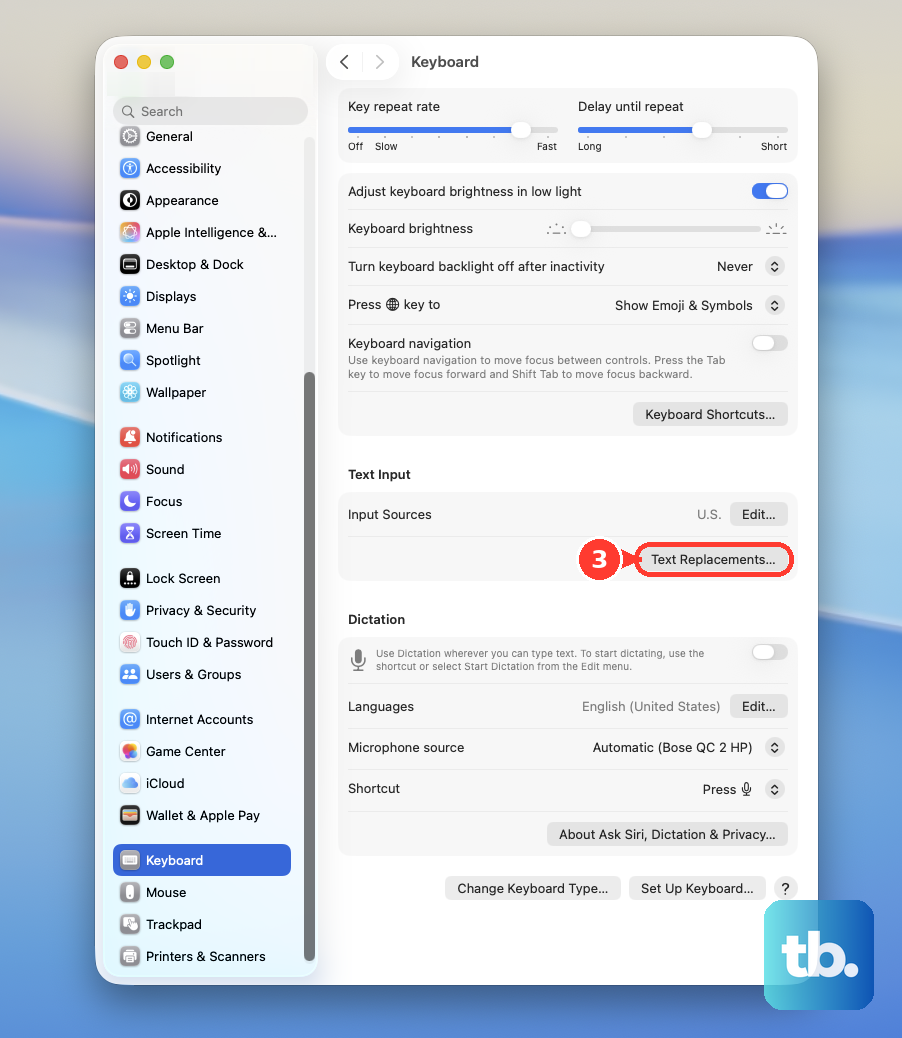Click the Delay until repeat slider knob
The width and height of the screenshot is (902, 1038).
701,130
